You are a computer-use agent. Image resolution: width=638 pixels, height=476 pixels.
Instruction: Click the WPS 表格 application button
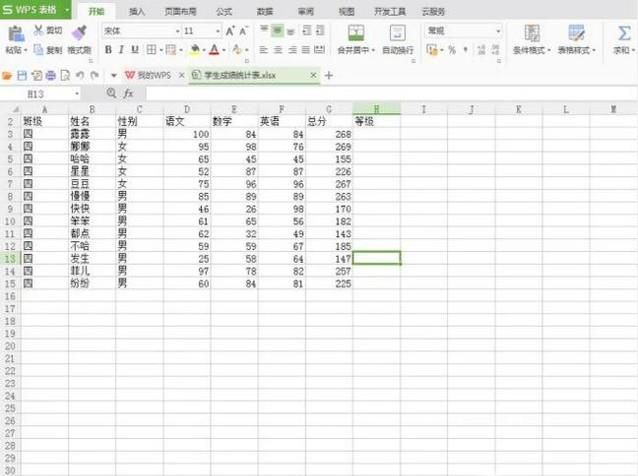pos(34,10)
